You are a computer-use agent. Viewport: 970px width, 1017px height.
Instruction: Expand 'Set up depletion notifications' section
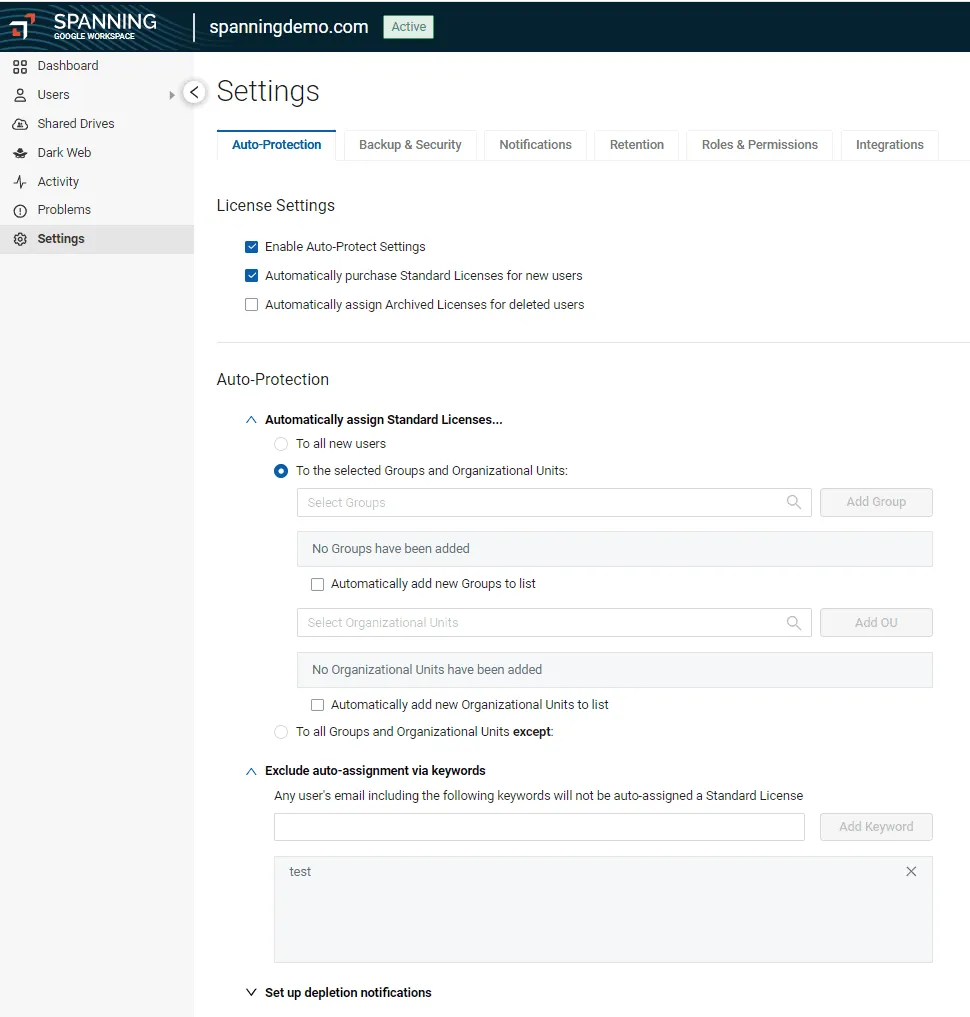251,993
